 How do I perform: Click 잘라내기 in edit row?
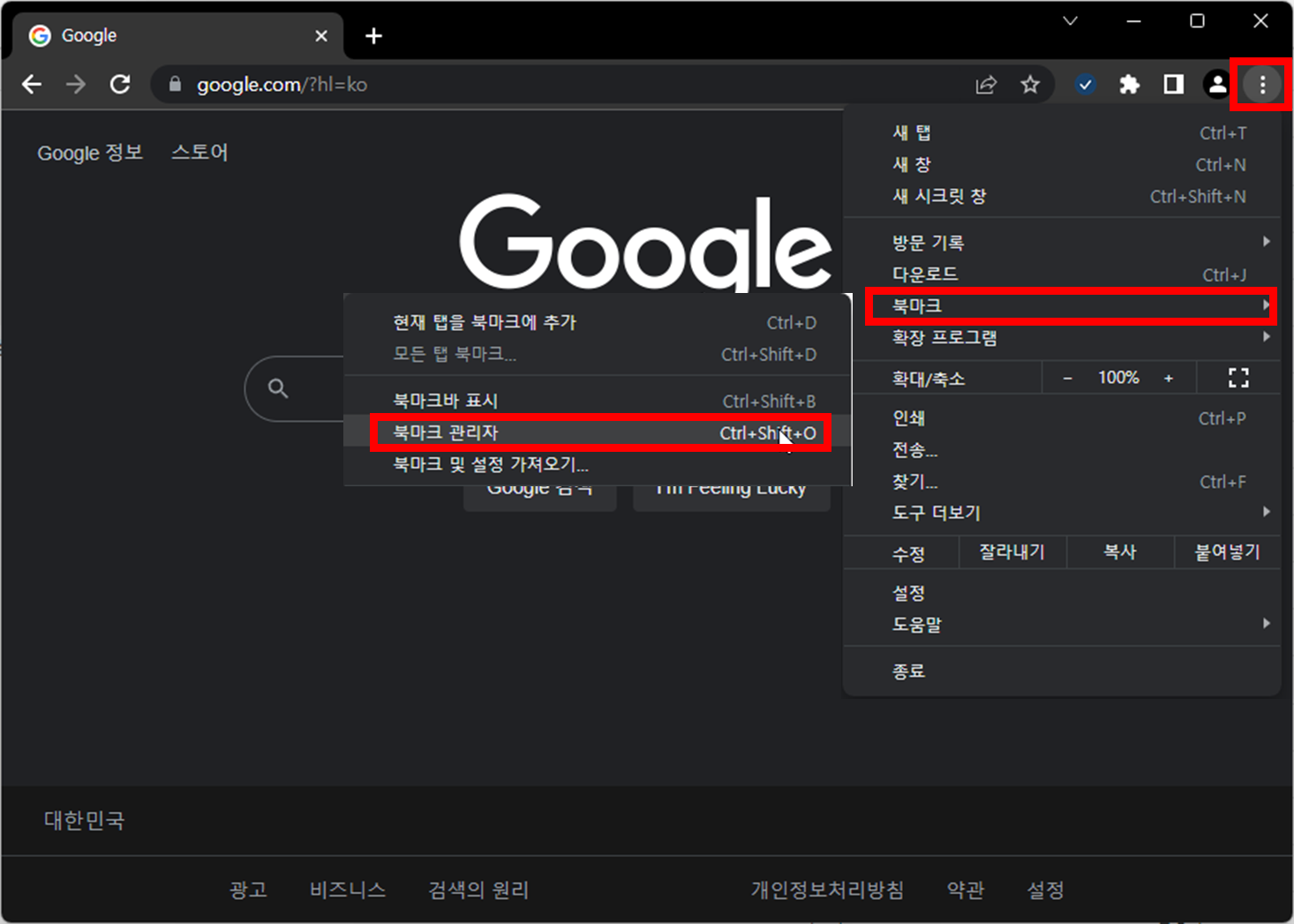pos(1012,552)
